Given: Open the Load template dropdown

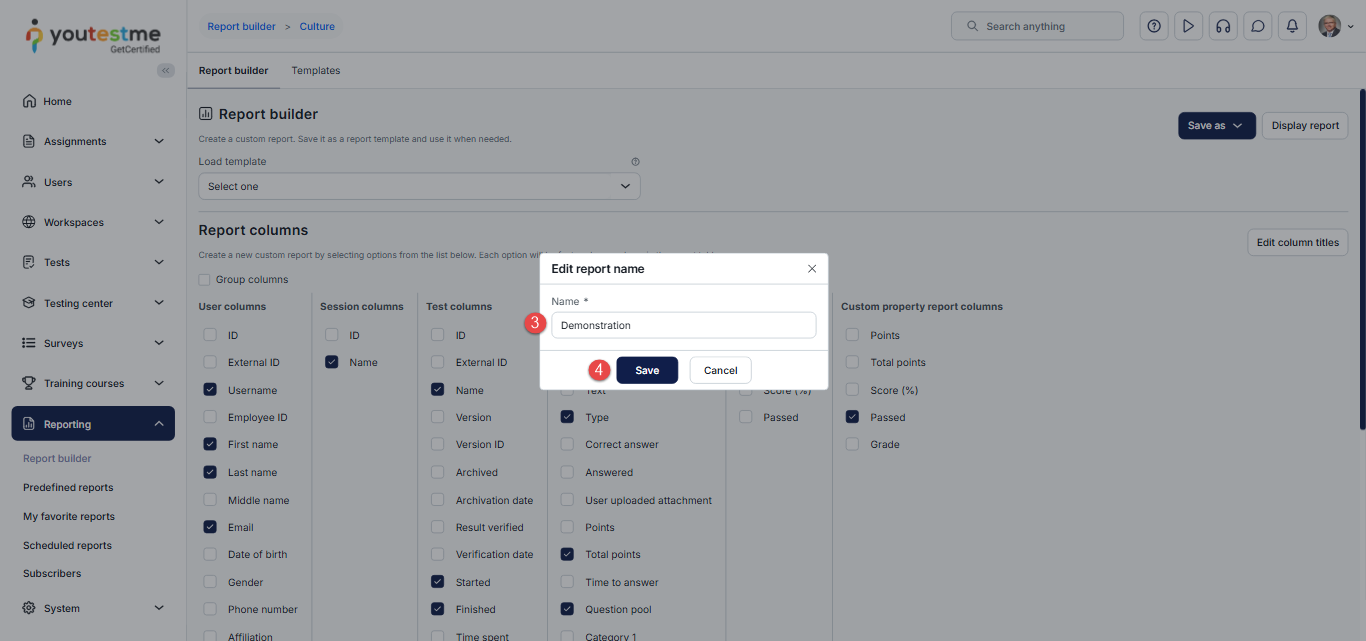Looking at the screenshot, I should 419,186.
